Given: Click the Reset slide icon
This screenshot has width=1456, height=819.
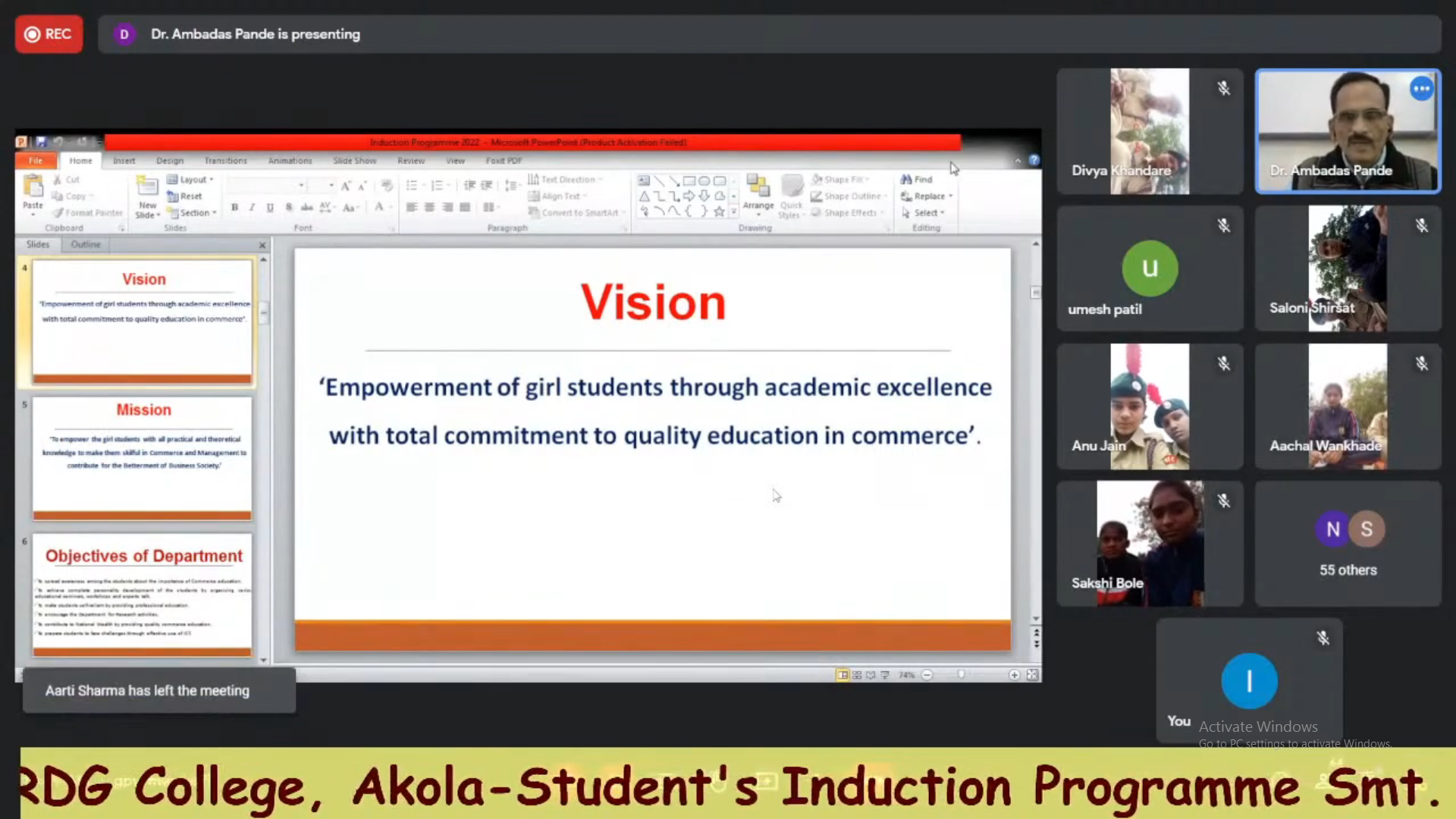Looking at the screenshot, I should pos(174,196).
